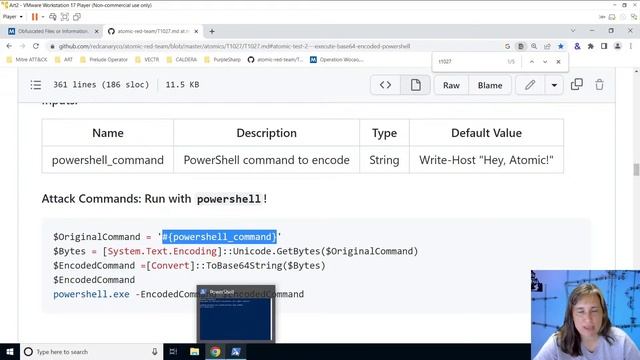Open the Chrome extensions puzzle menu

pyautogui.click(x=591, y=46)
